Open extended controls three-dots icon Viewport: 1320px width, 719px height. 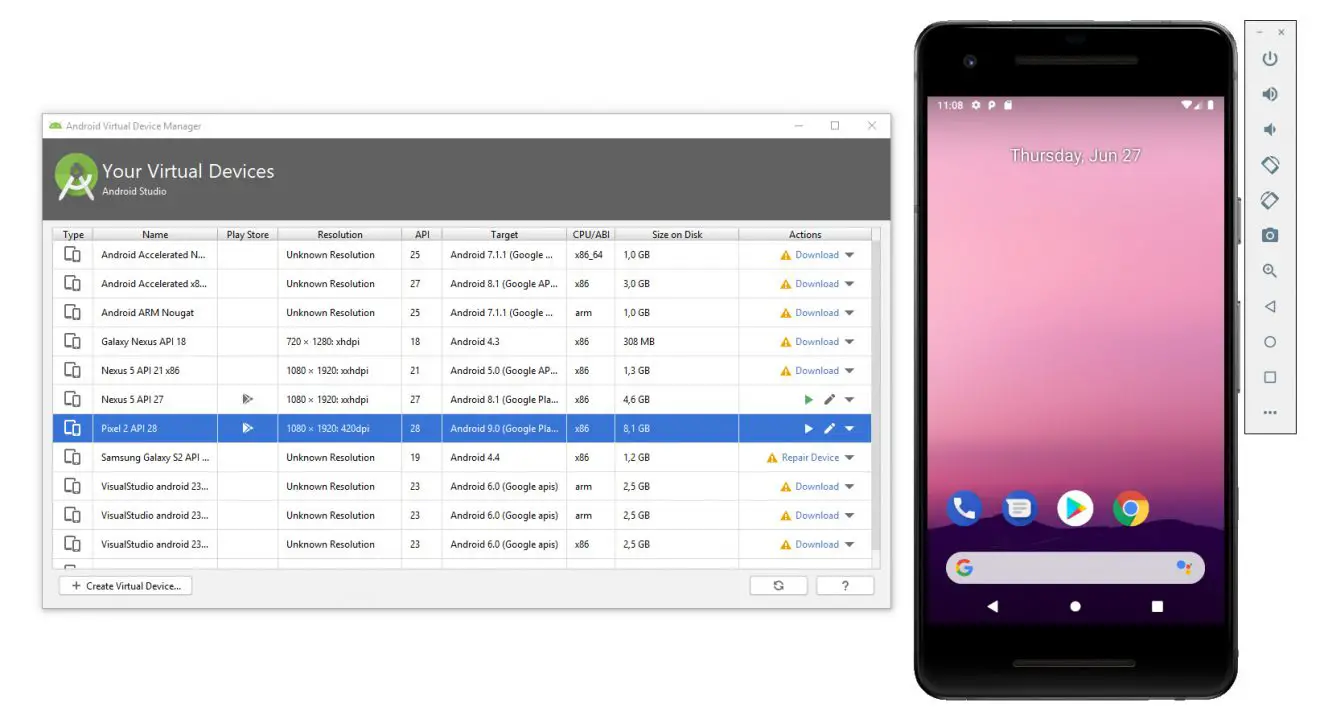pos(1269,412)
